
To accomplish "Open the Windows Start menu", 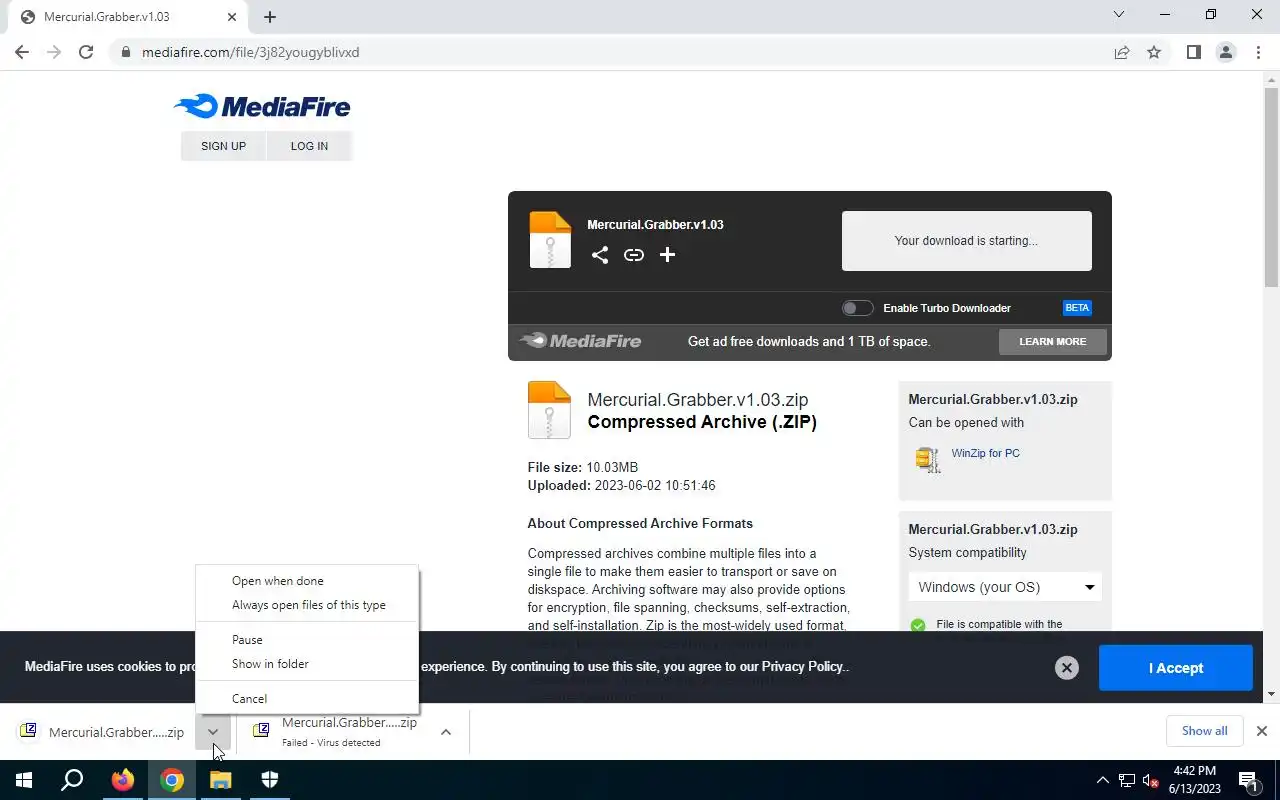I will [x=23, y=780].
